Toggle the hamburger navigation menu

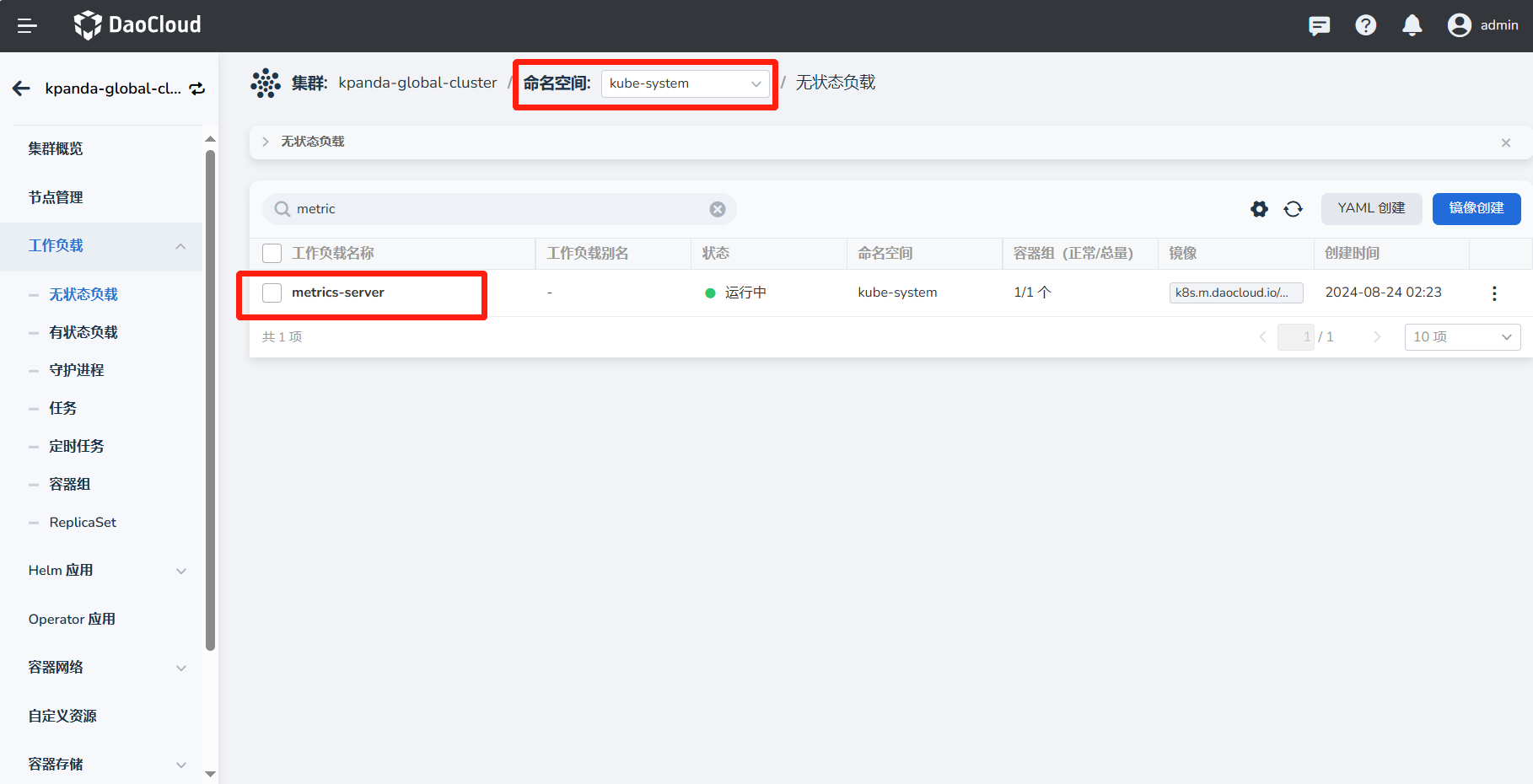27,26
